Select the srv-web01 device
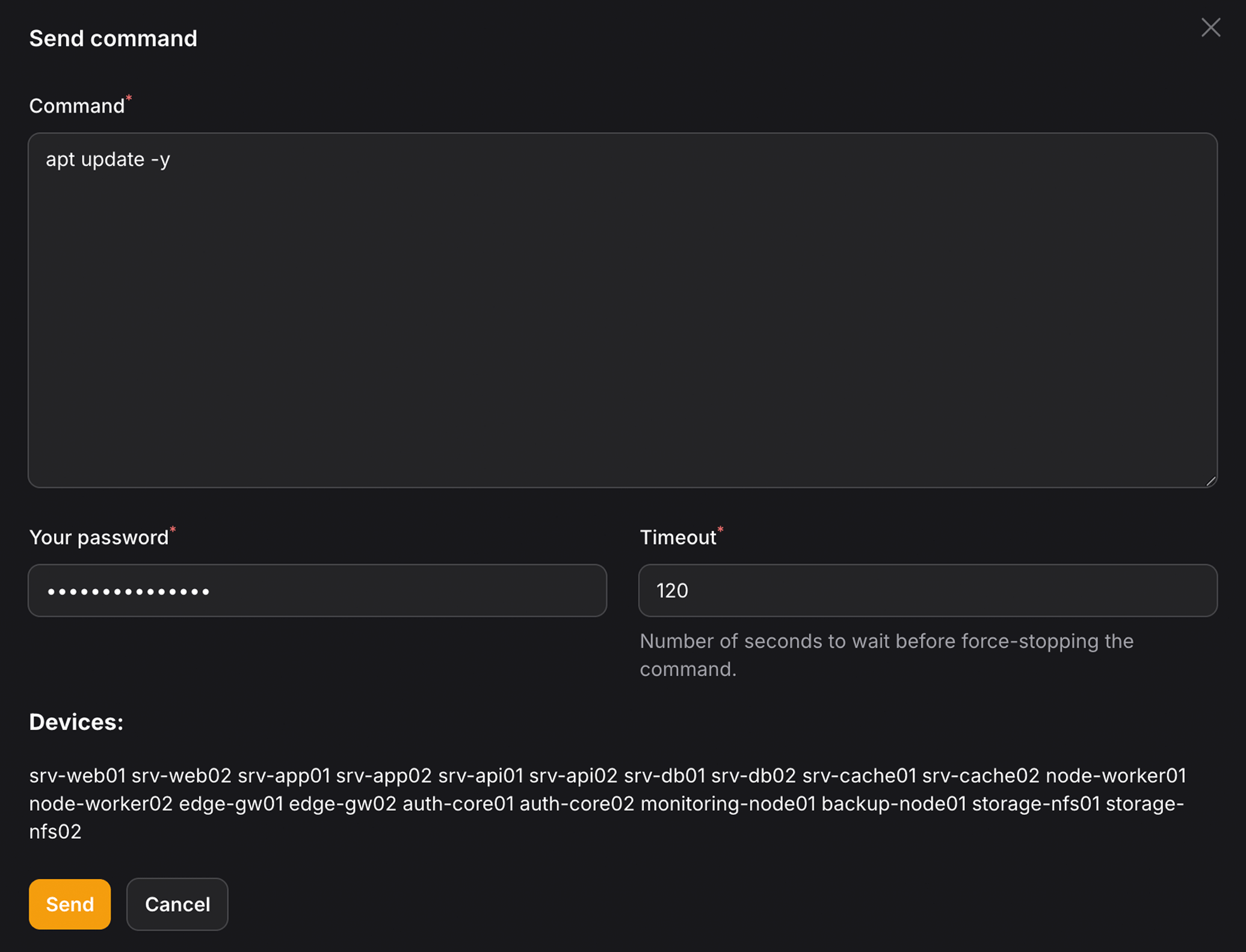Viewport: 1246px width, 952px height. tap(77, 776)
